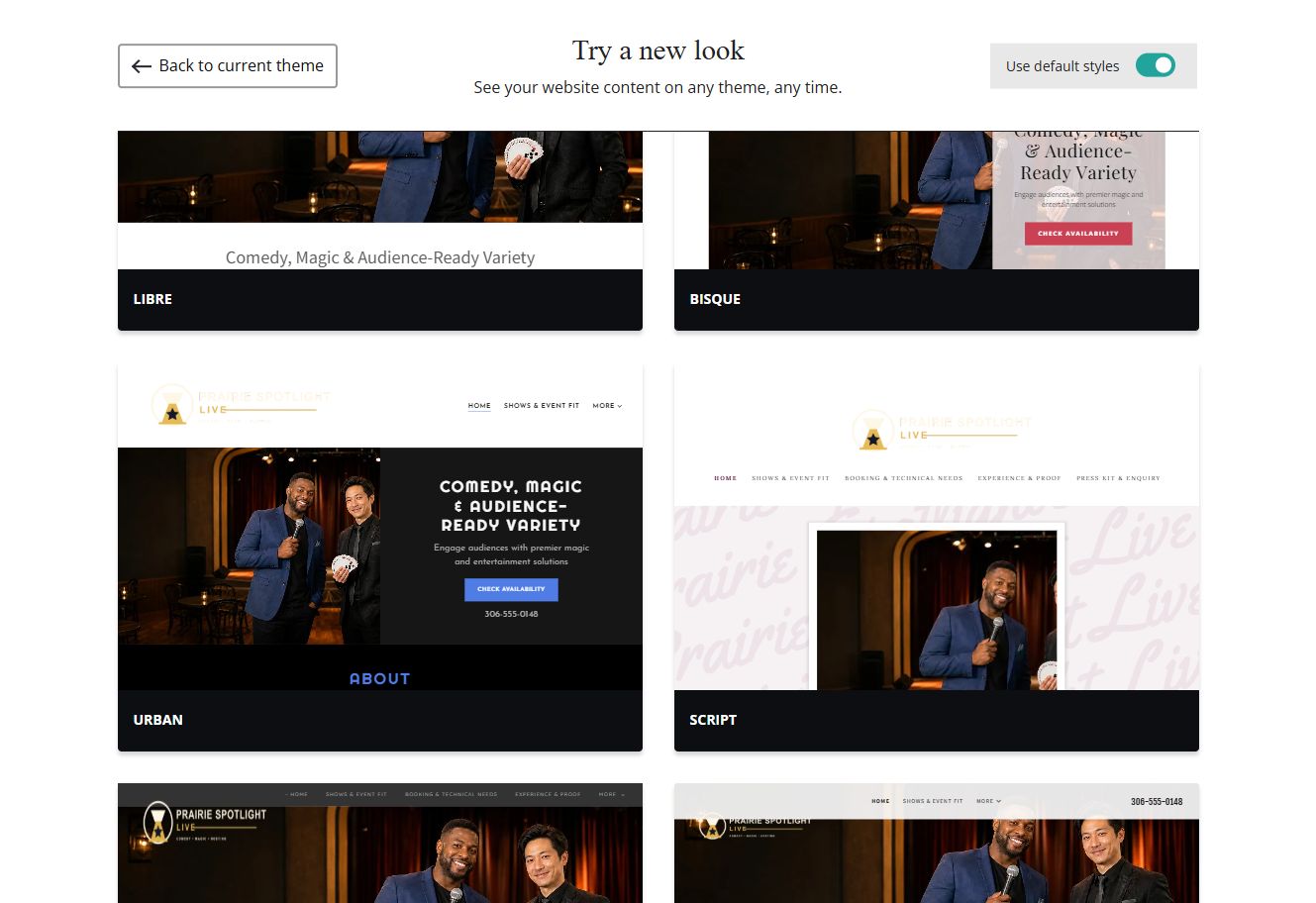The width and height of the screenshot is (1316, 903).
Task: Open Booking & Technical Needs in Script preview
Action: [x=903, y=478]
